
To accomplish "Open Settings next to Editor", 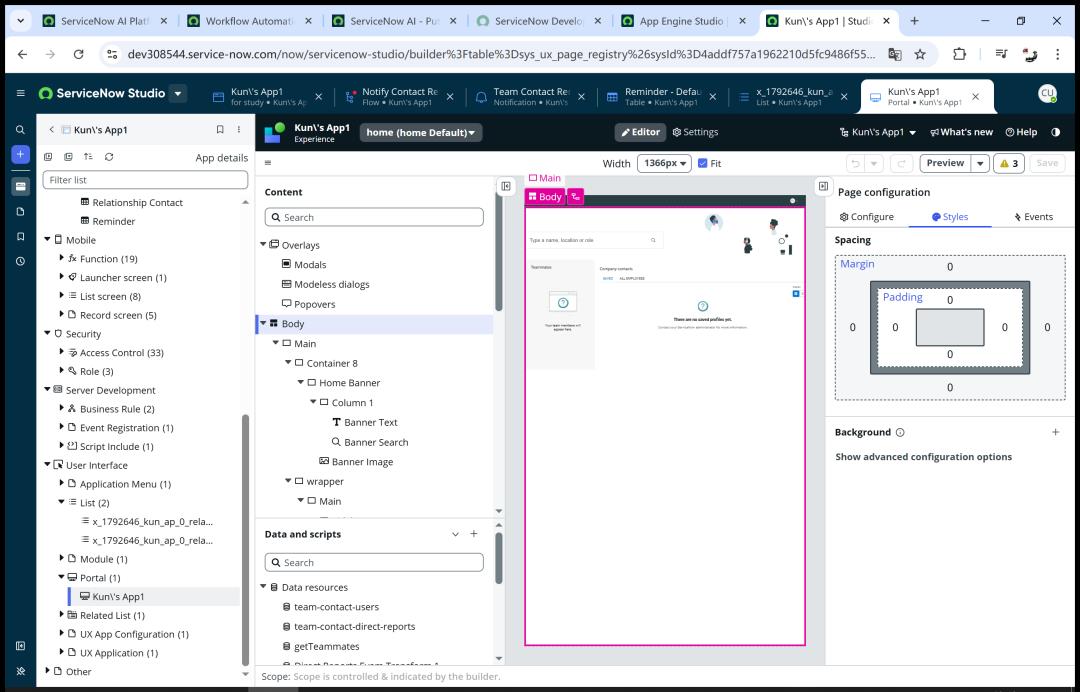I will 695,132.
